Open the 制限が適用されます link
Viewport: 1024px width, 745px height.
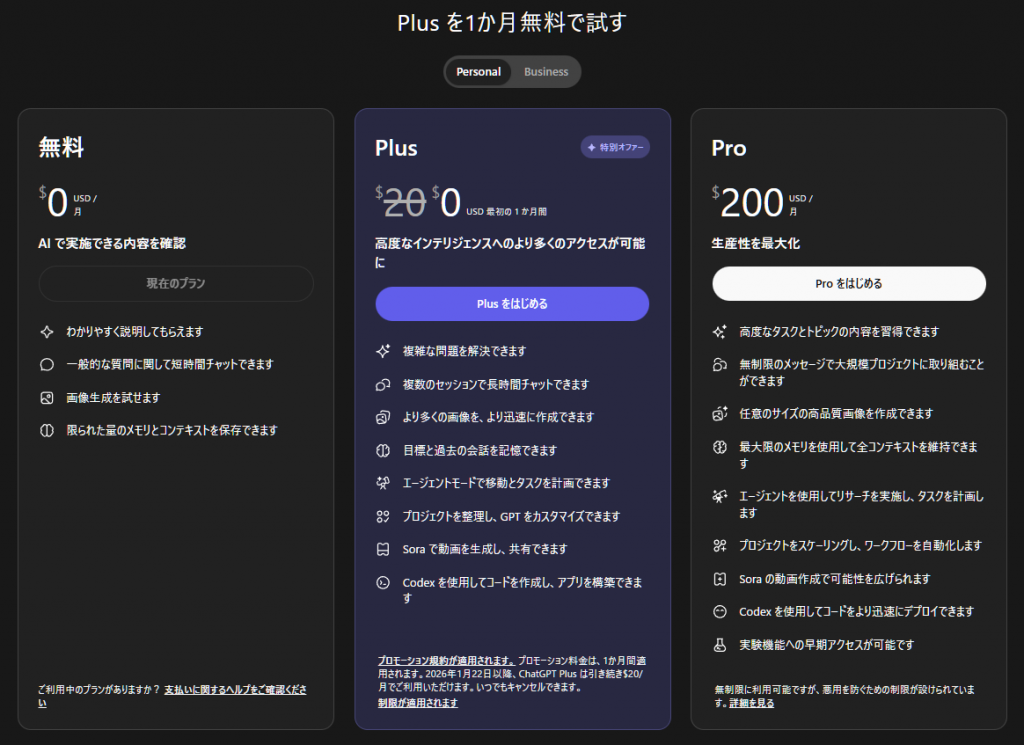[418, 703]
